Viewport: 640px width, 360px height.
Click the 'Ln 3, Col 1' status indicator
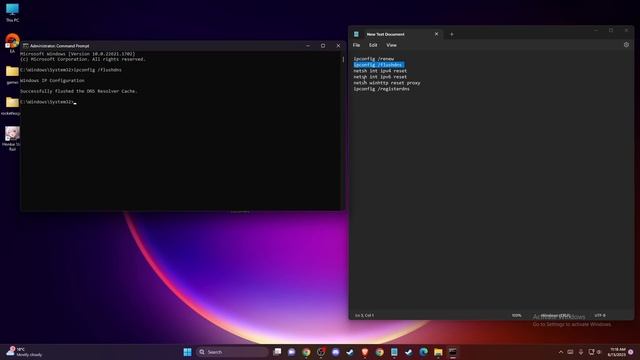click(x=364, y=316)
